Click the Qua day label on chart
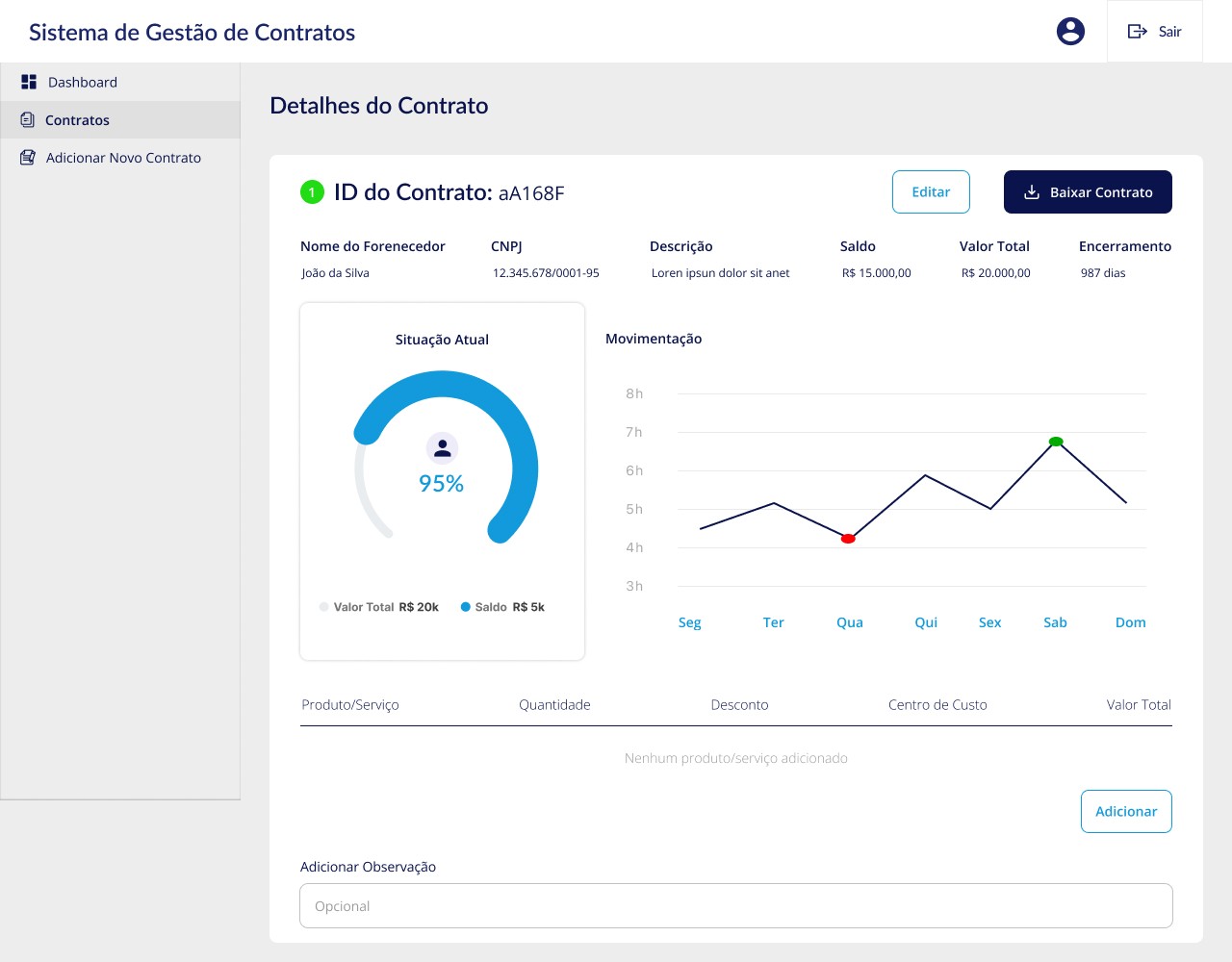Viewport: 1232px width, 962px height. (850, 622)
